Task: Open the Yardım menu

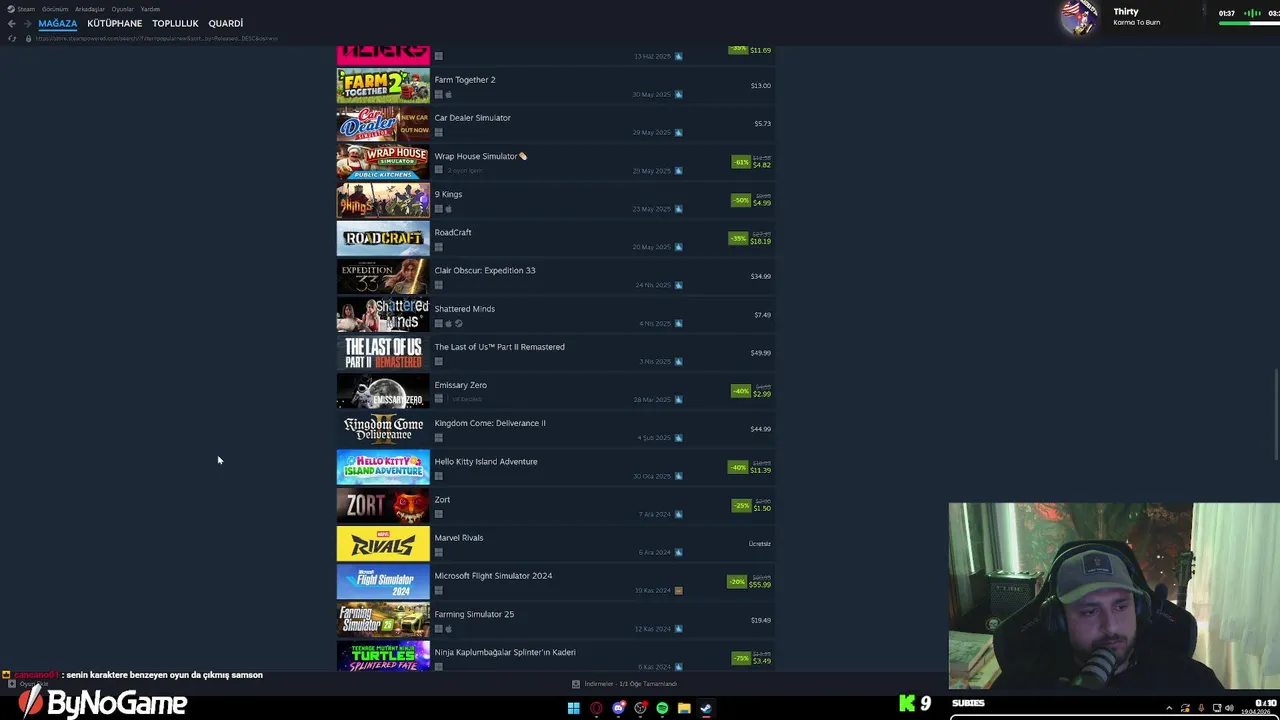Action: [x=150, y=9]
